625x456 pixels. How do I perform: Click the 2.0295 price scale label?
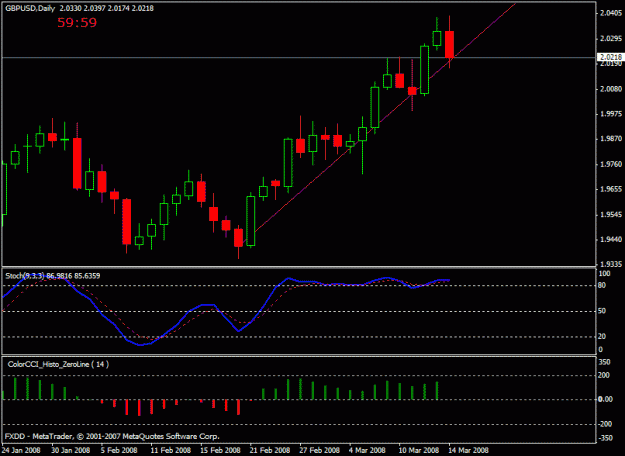611,39
